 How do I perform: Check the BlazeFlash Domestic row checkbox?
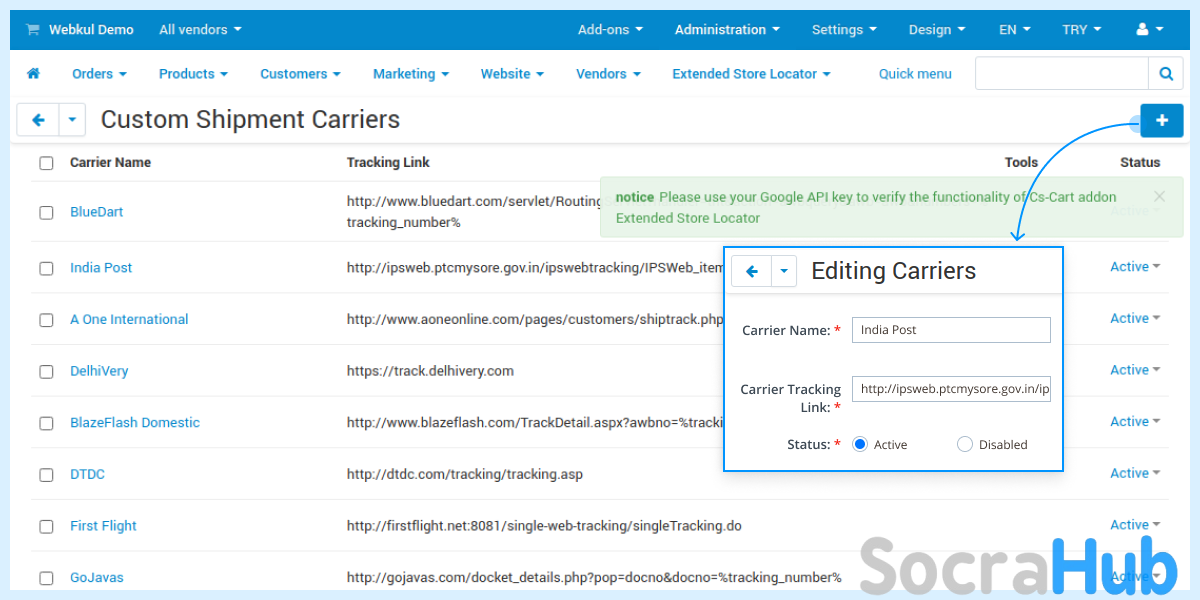point(46,424)
